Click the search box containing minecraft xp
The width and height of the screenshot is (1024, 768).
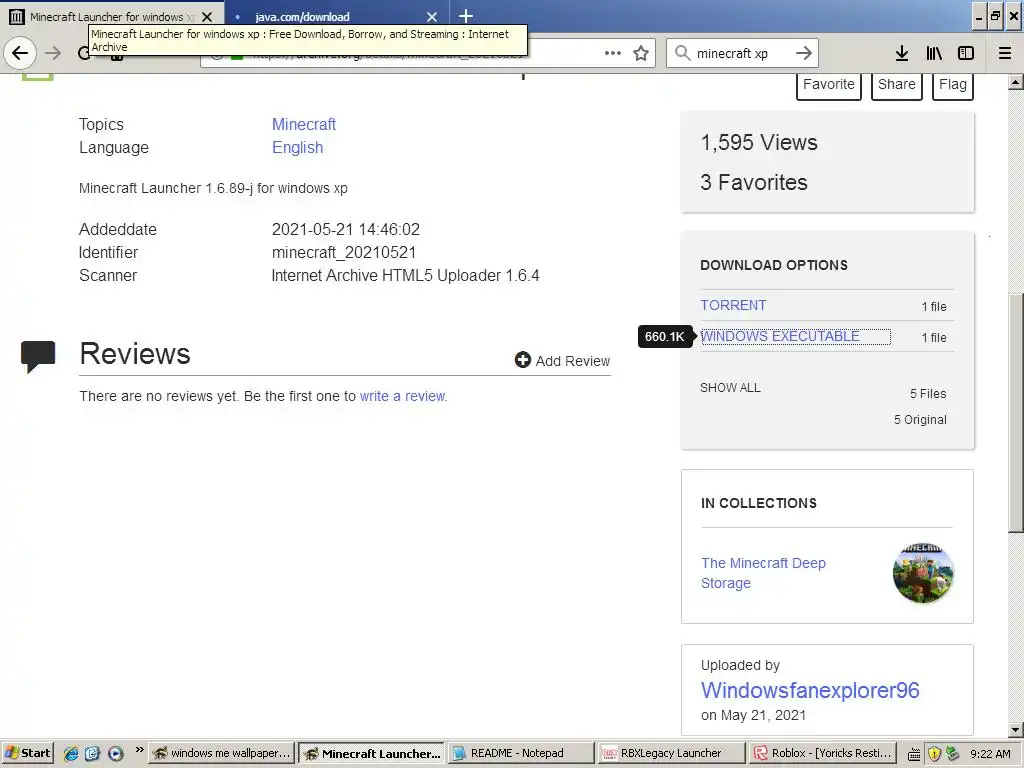coord(741,53)
